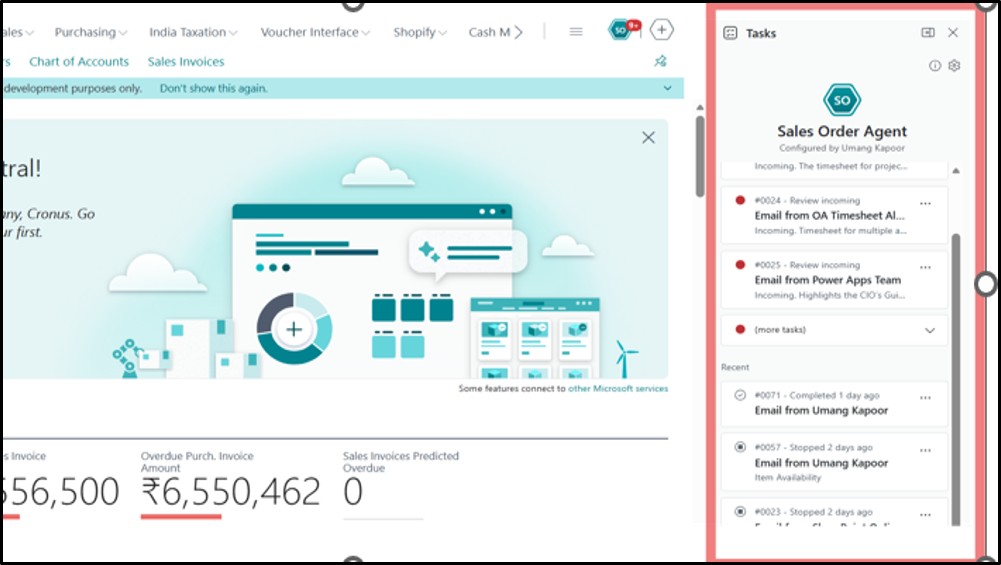Open Email from Power Apps Team task
This screenshot has height=565, width=1001.
click(x=834, y=280)
